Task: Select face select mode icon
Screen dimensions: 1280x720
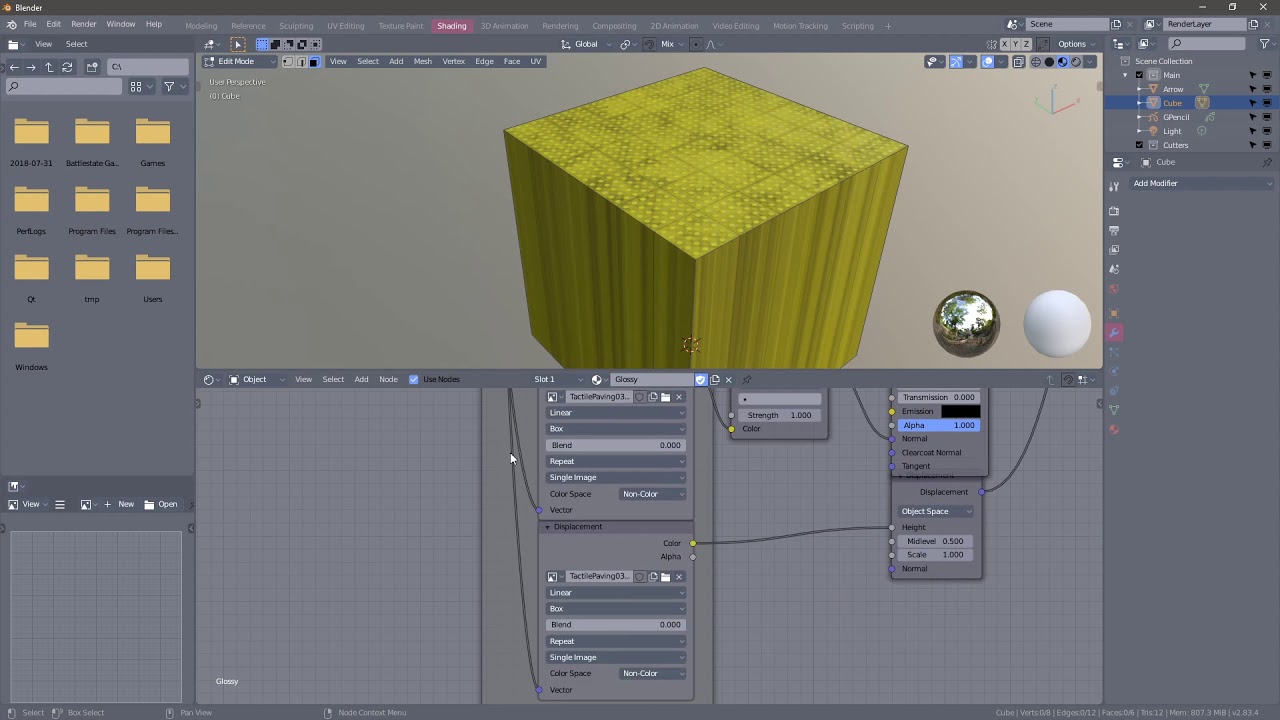Action: (314, 62)
